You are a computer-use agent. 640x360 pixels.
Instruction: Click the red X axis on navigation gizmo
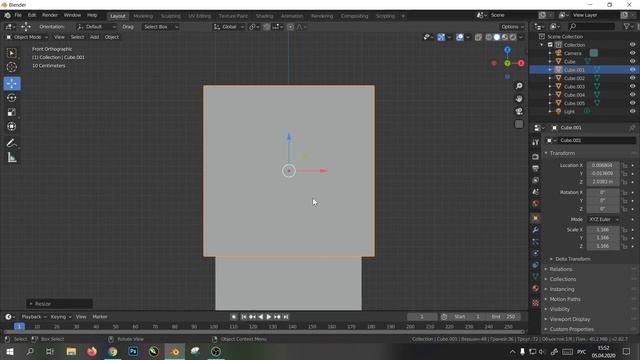[x=521, y=63]
